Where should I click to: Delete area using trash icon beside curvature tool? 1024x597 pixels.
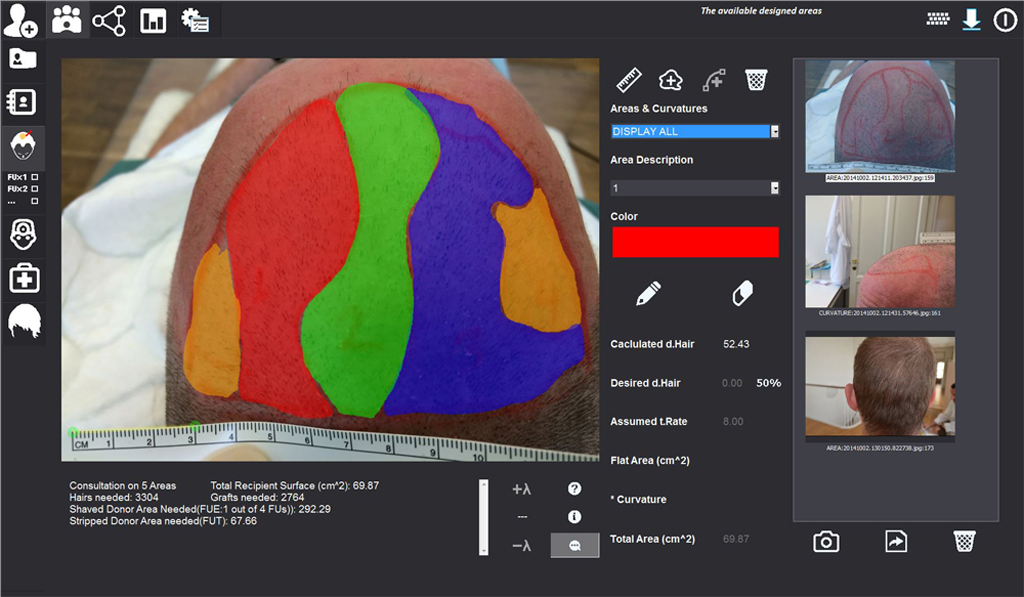click(756, 80)
